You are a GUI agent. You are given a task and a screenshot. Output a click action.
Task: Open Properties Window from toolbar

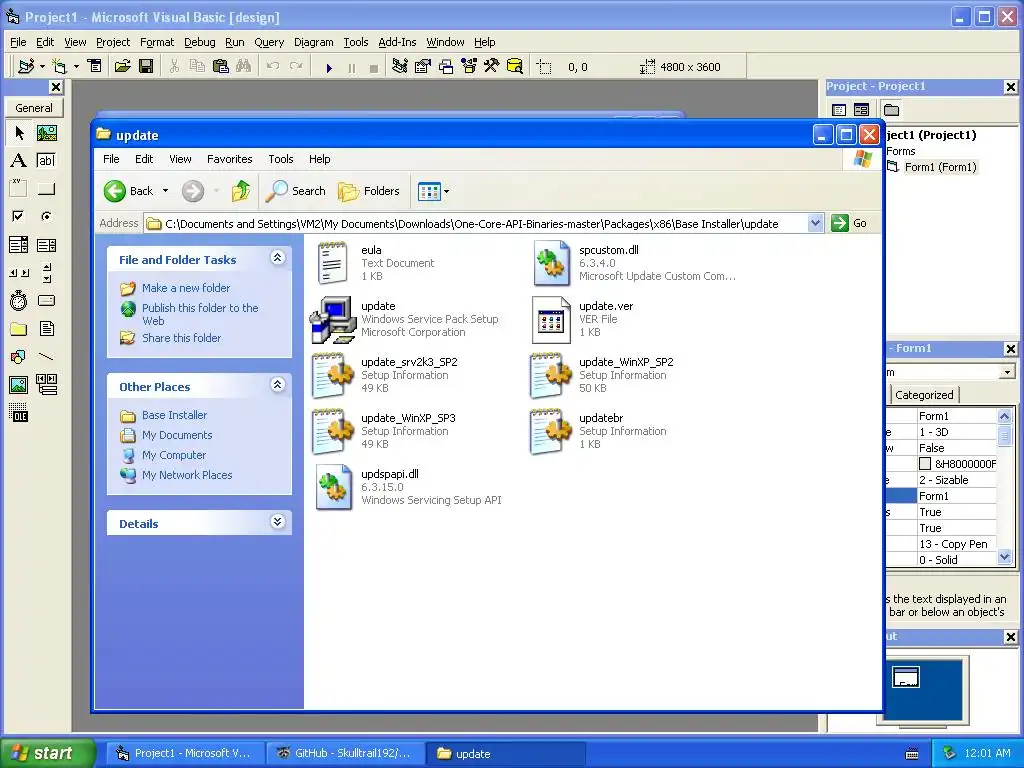pos(423,66)
